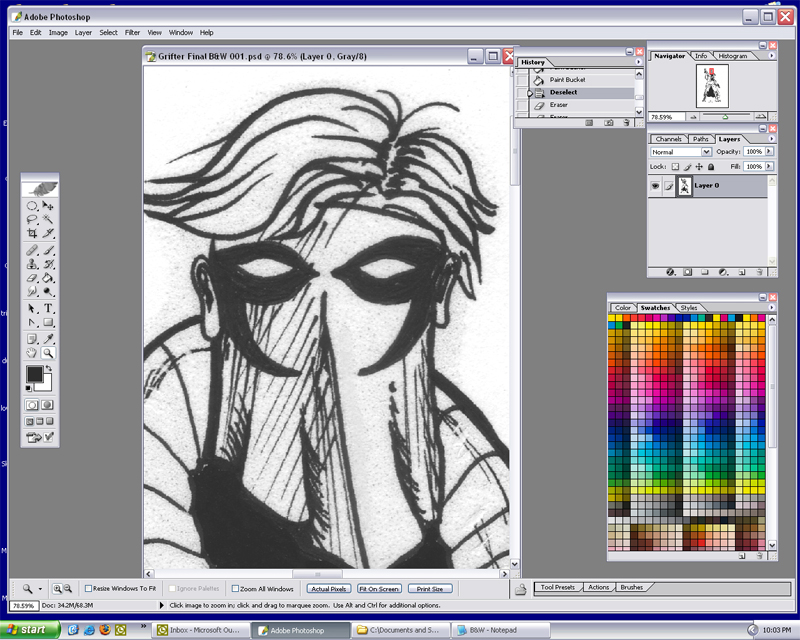Click Zoom In icon in options bar

[57, 588]
